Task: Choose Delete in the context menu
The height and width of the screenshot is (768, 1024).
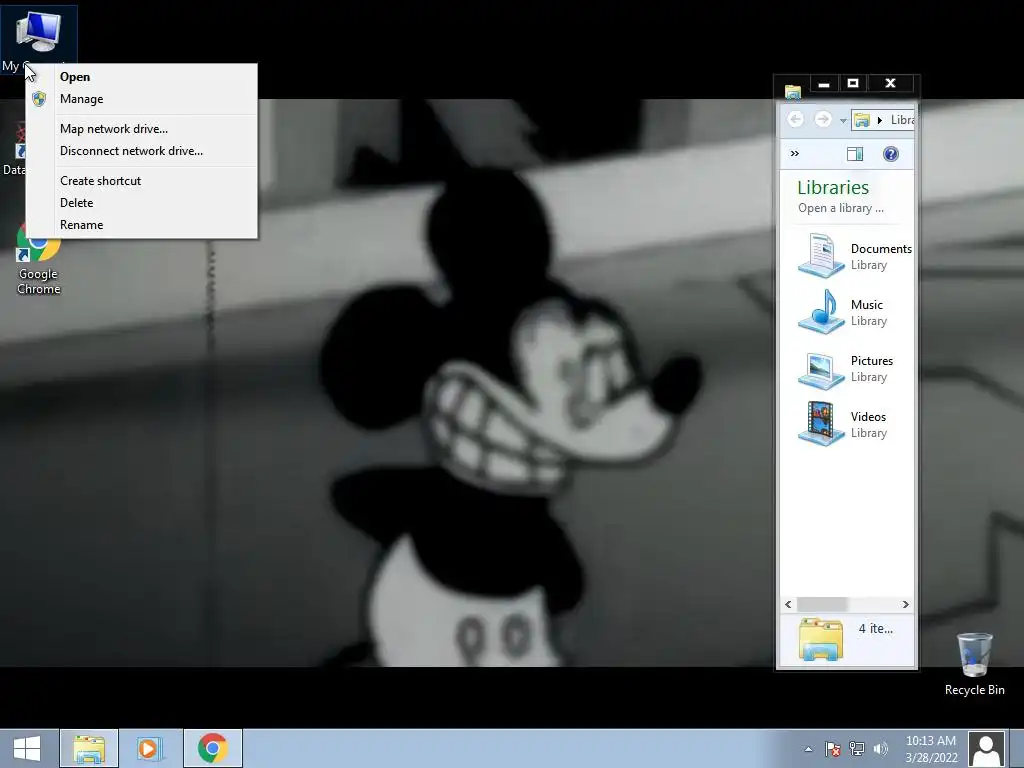Action: point(142,203)
